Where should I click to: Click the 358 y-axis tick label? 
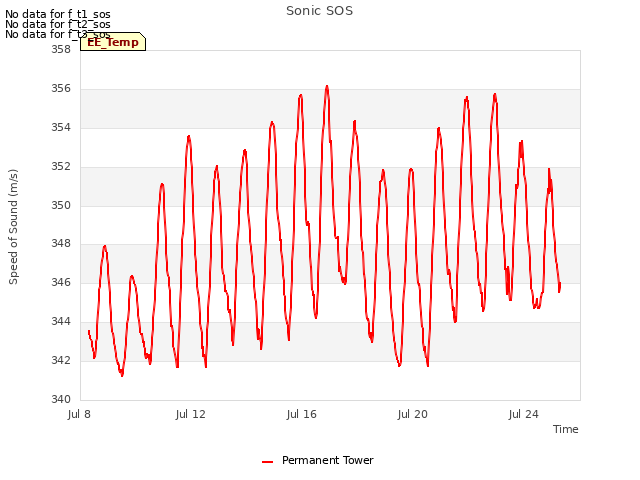coord(61,50)
